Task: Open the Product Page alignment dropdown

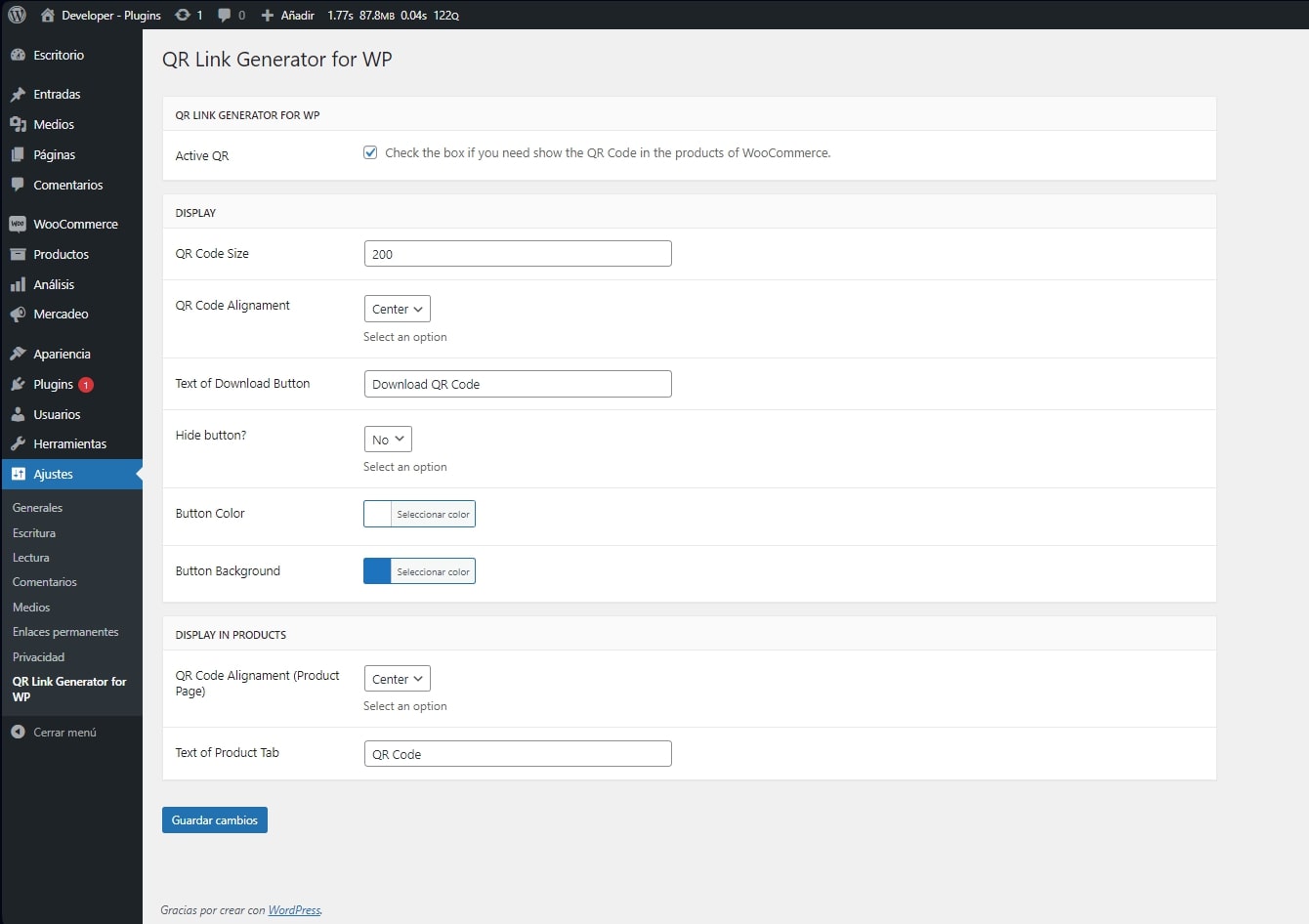Action: click(x=397, y=679)
